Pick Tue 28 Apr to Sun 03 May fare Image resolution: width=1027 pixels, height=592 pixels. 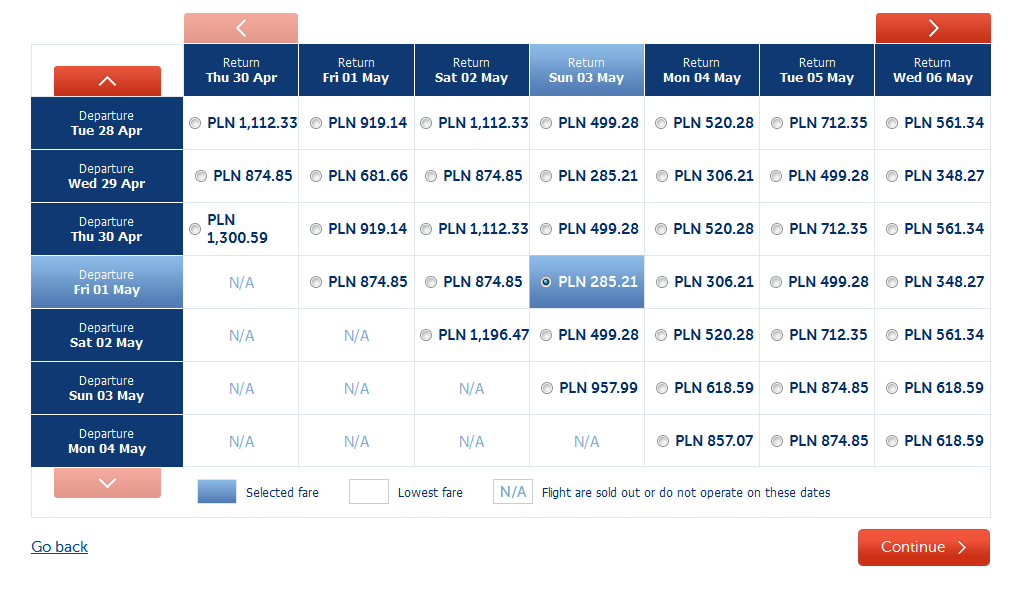[x=546, y=123]
